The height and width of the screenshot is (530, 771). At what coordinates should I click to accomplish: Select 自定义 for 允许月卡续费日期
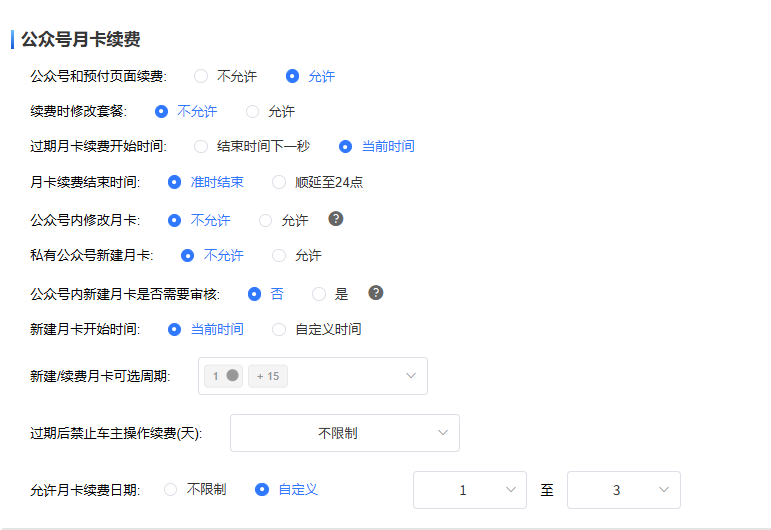tap(262, 490)
